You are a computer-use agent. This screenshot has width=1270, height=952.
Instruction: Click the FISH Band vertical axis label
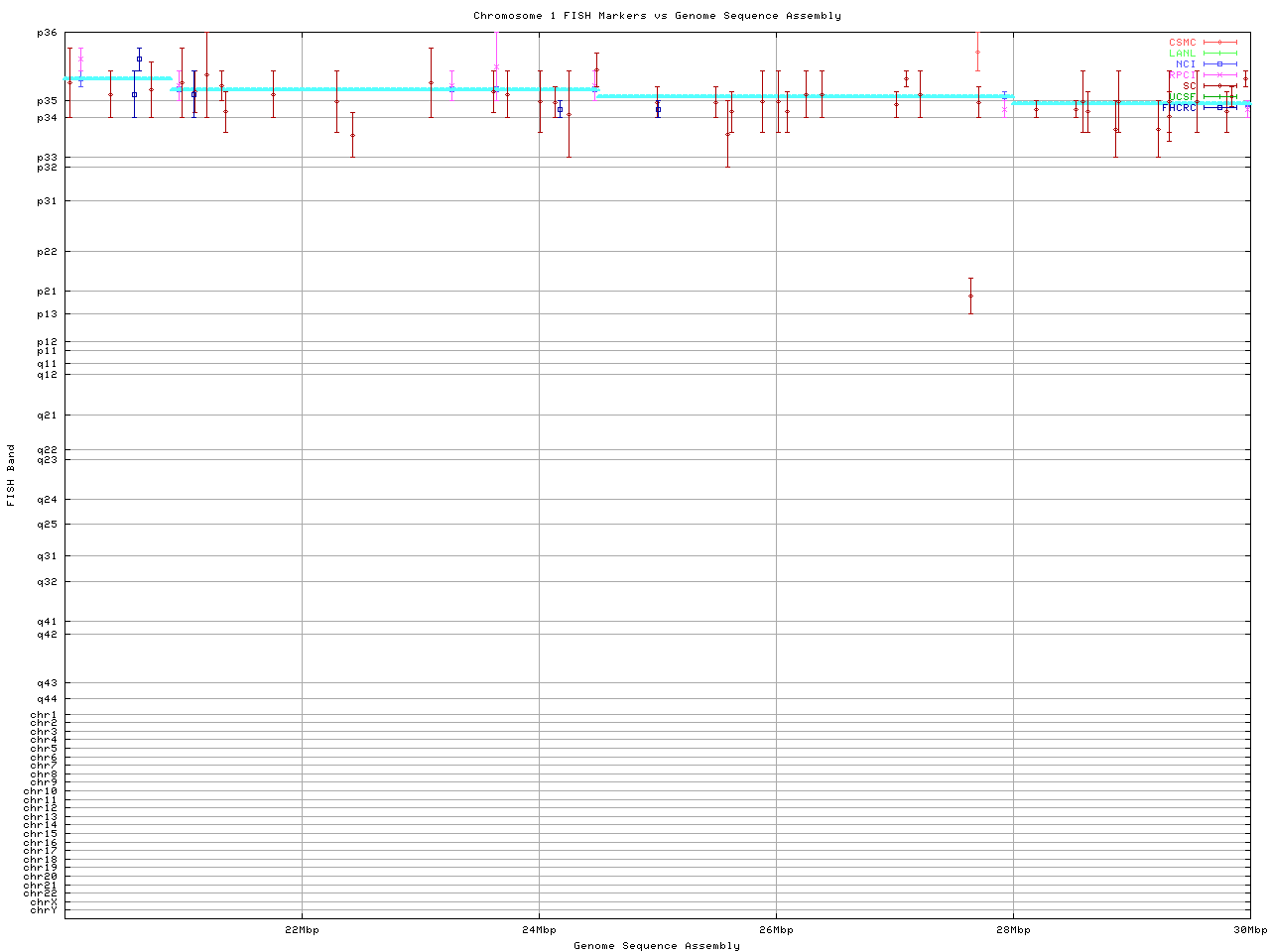click(x=11, y=475)
